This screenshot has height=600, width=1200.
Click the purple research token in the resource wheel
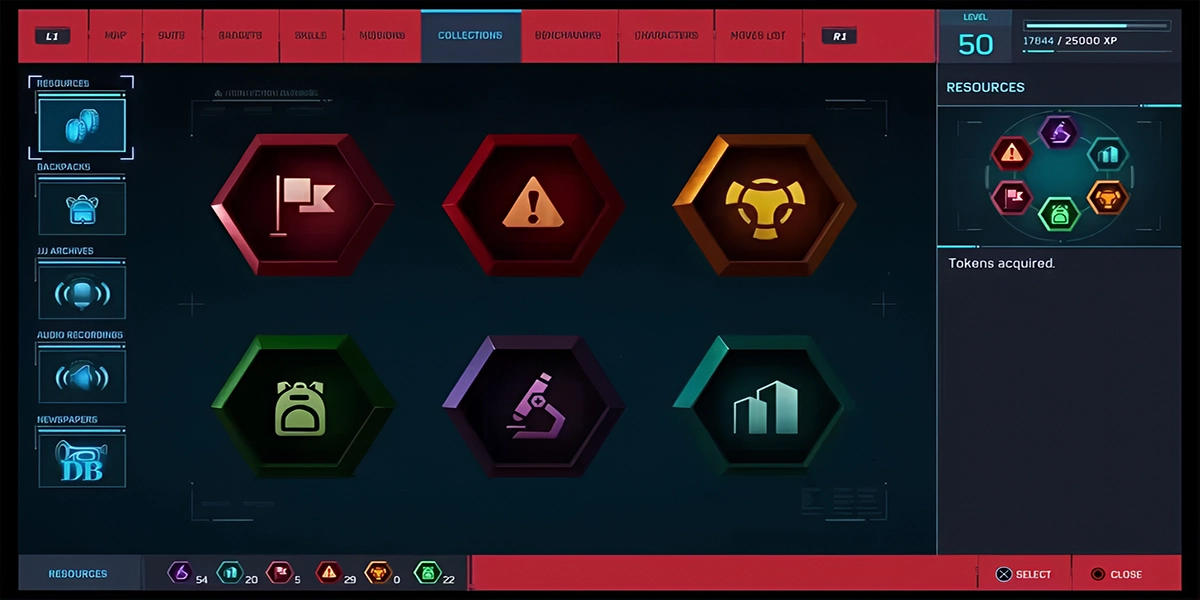[1059, 132]
